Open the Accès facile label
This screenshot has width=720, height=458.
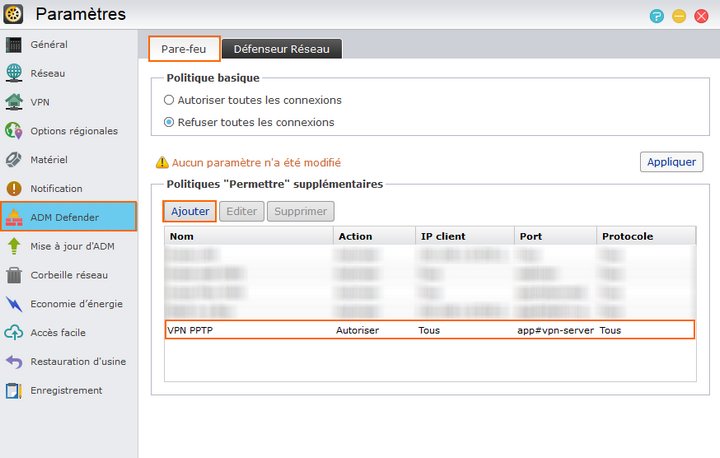[58, 333]
